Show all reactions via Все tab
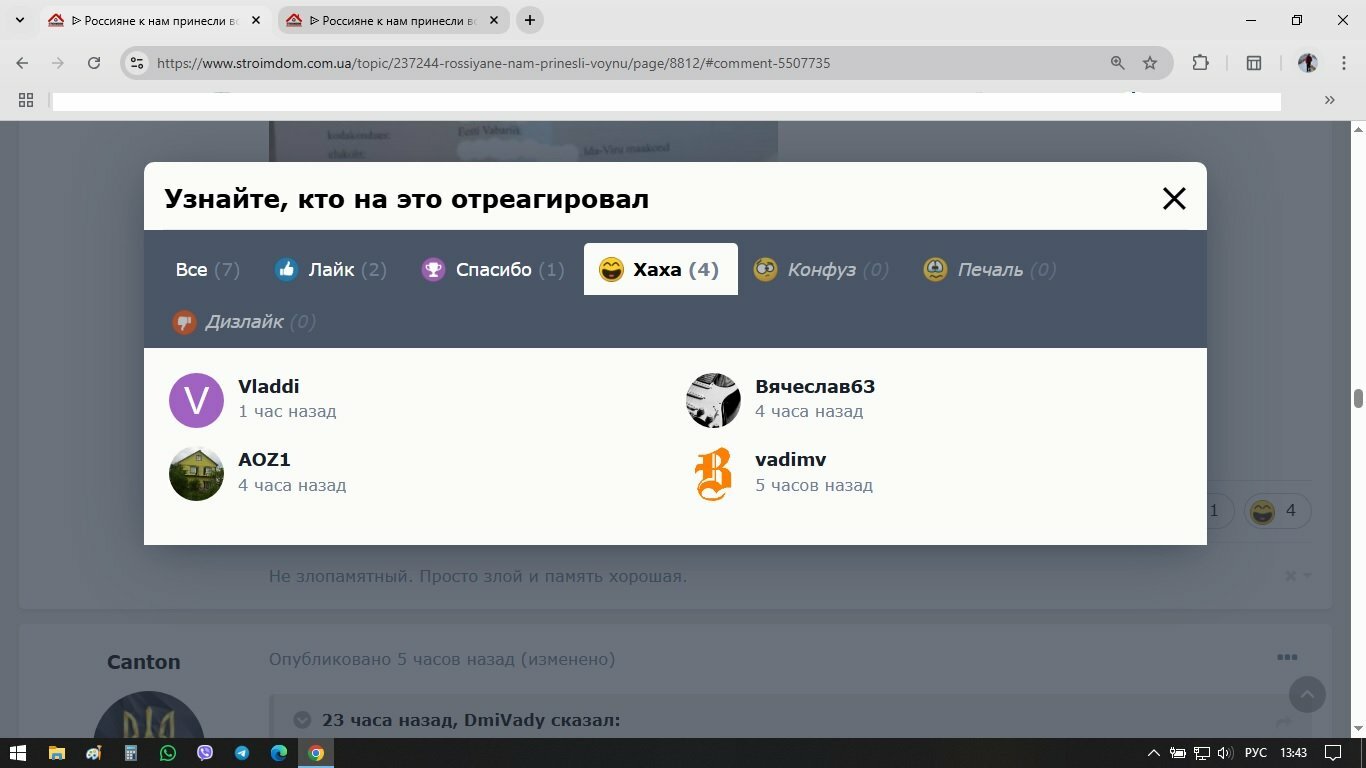Image resolution: width=1366 pixels, height=768 pixels. tap(207, 269)
